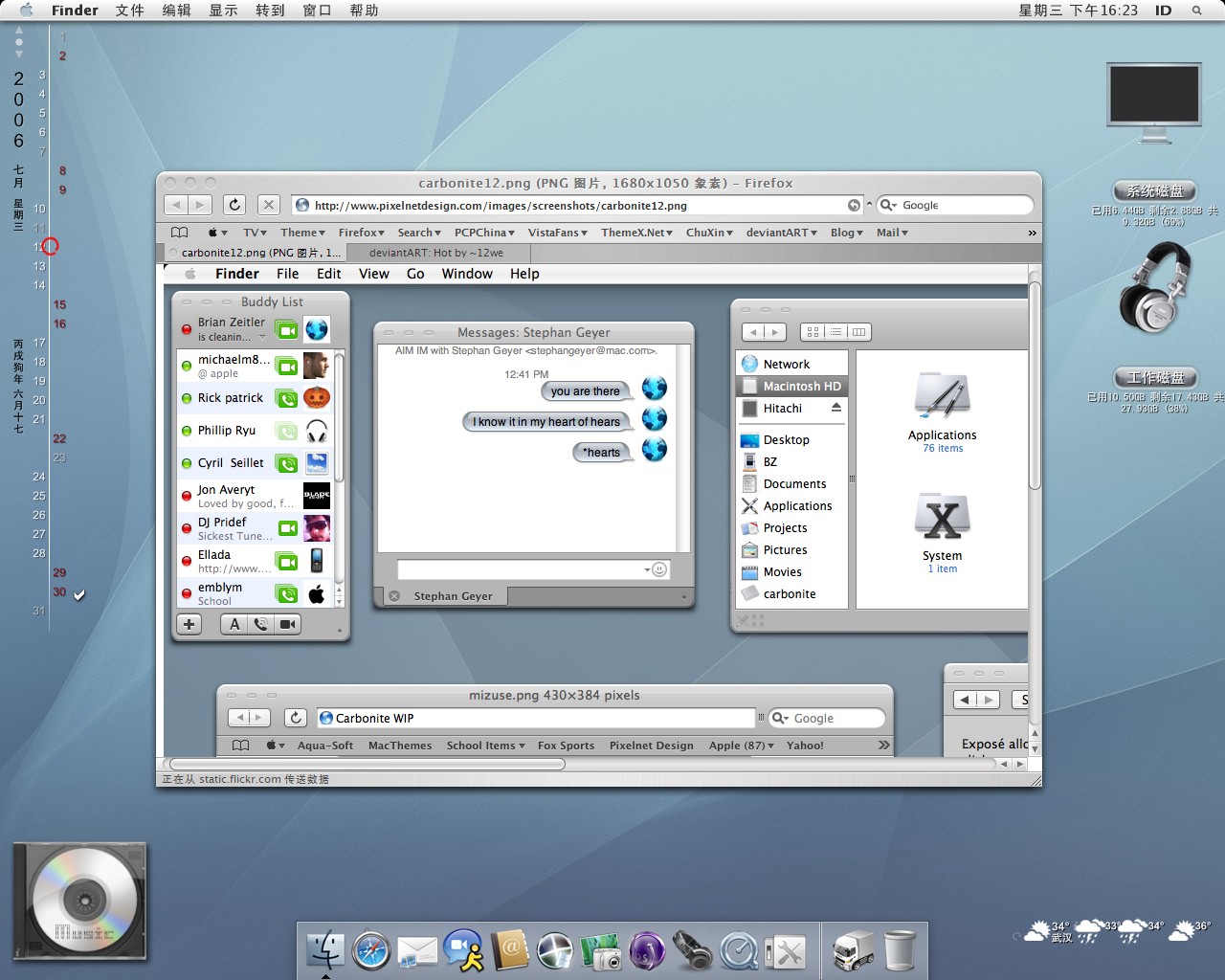Switch to deviantART: Hot by ~12we tab
This screenshot has height=980, width=1225.
436,253
